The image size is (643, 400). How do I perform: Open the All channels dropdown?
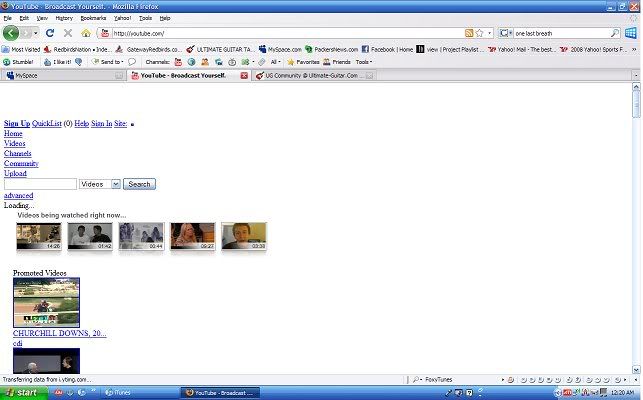pyautogui.click(x=275, y=62)
